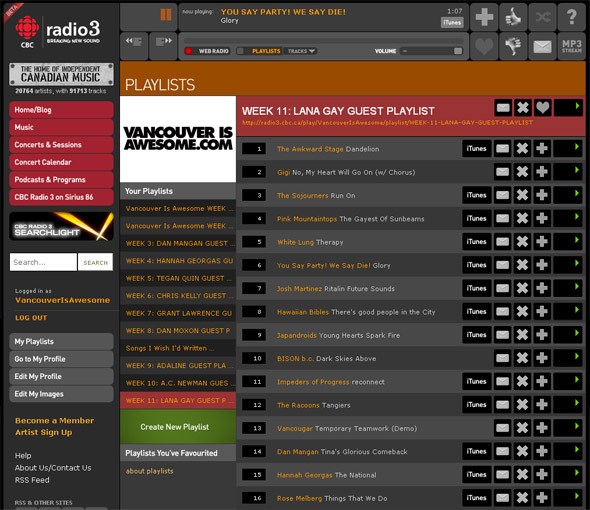The height and width of the screenshot is (510, 590).
Task: Focus the Search text field
Action: [43, 262]
